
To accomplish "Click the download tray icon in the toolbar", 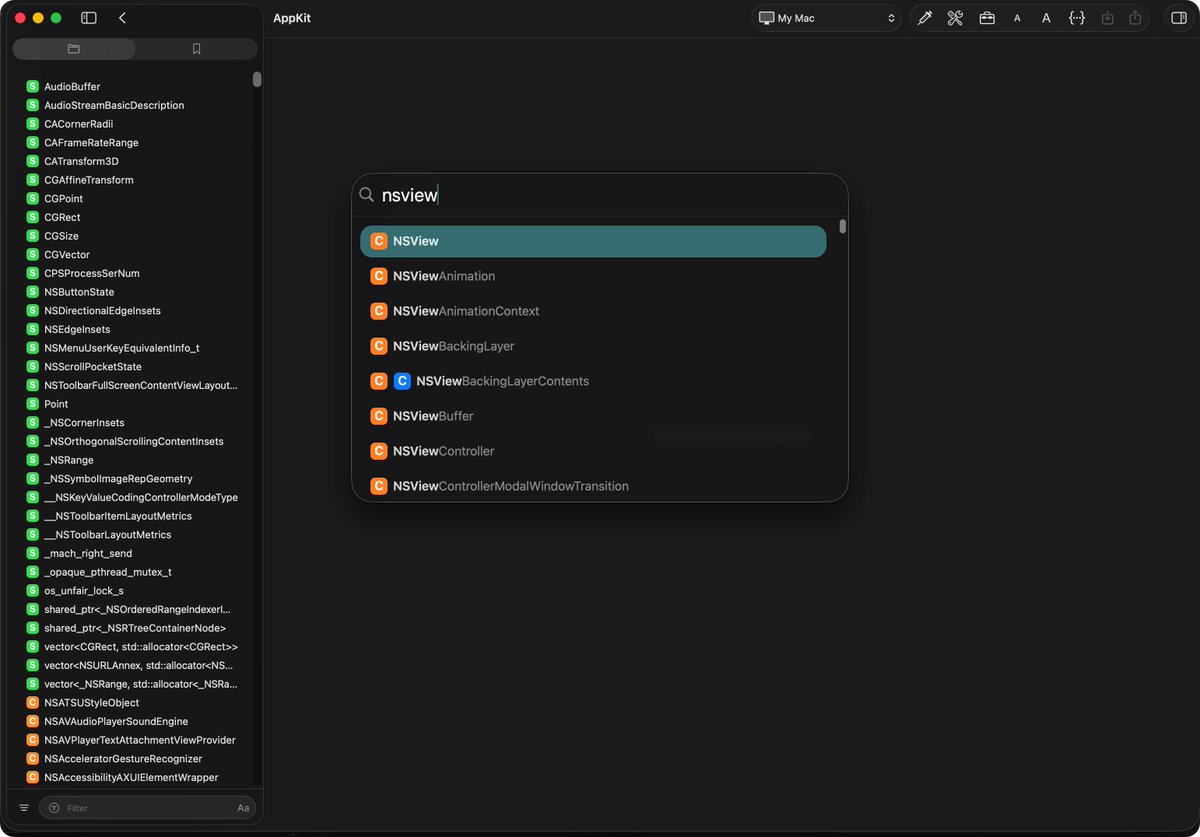I will point(1107,18).
